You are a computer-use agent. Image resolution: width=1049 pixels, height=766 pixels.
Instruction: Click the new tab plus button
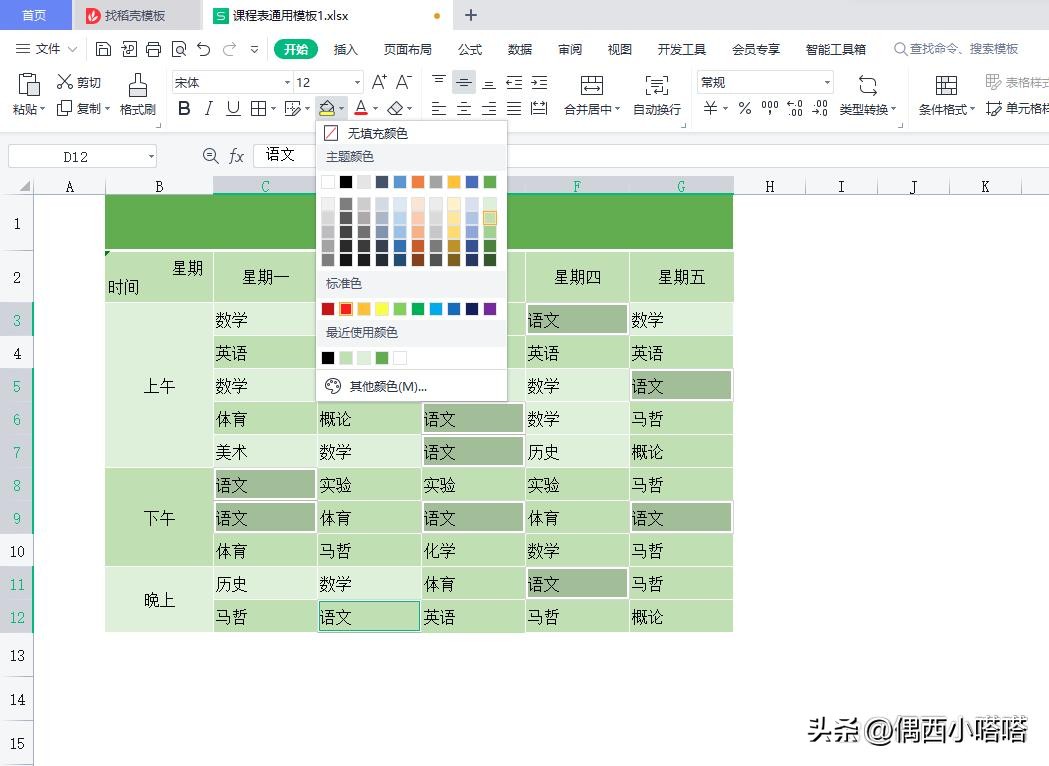click(471, 15)
